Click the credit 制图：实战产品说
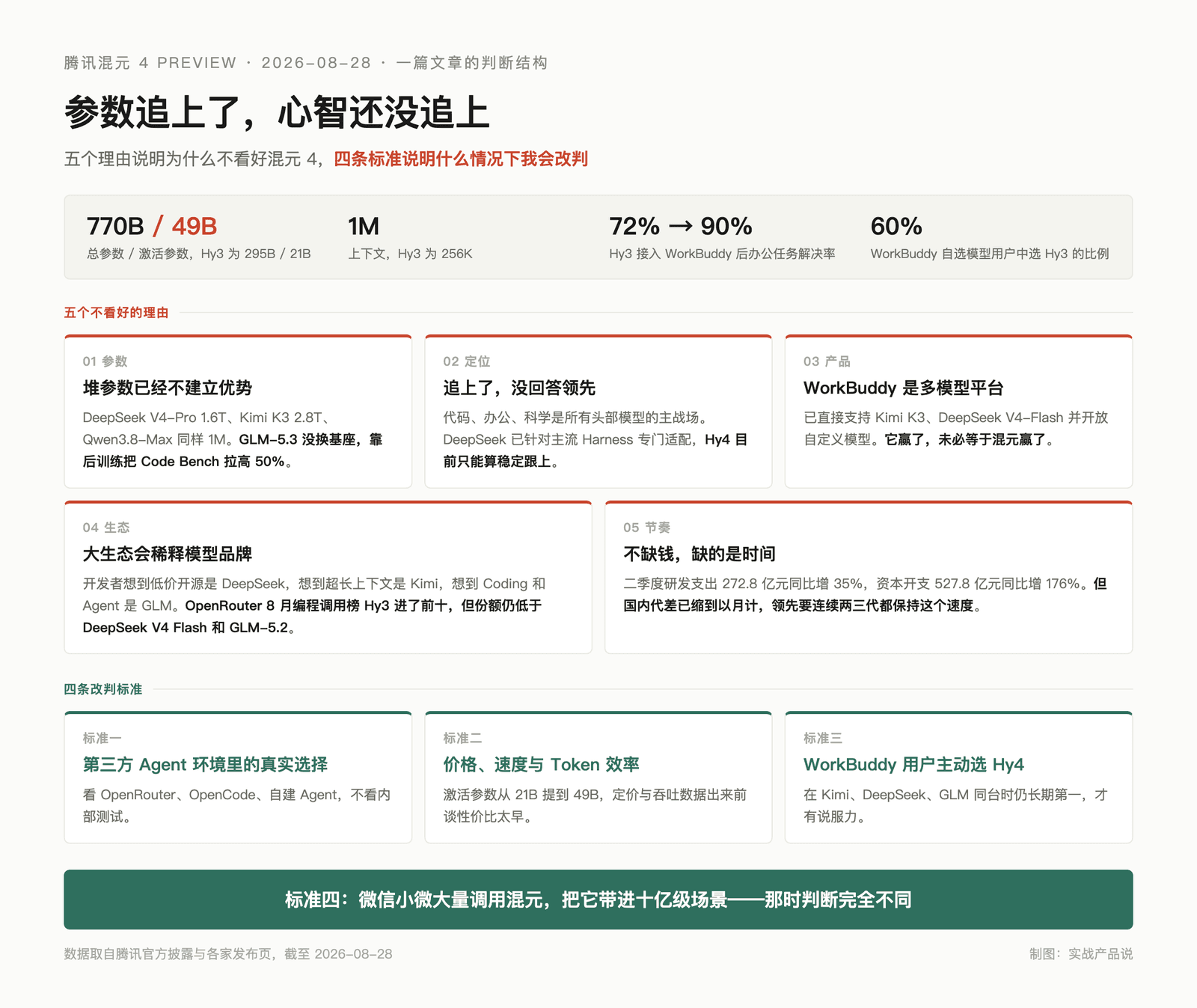The width and height of the screenshot is (1197, 1008). pyautogui.click(x=1081, y=954)
